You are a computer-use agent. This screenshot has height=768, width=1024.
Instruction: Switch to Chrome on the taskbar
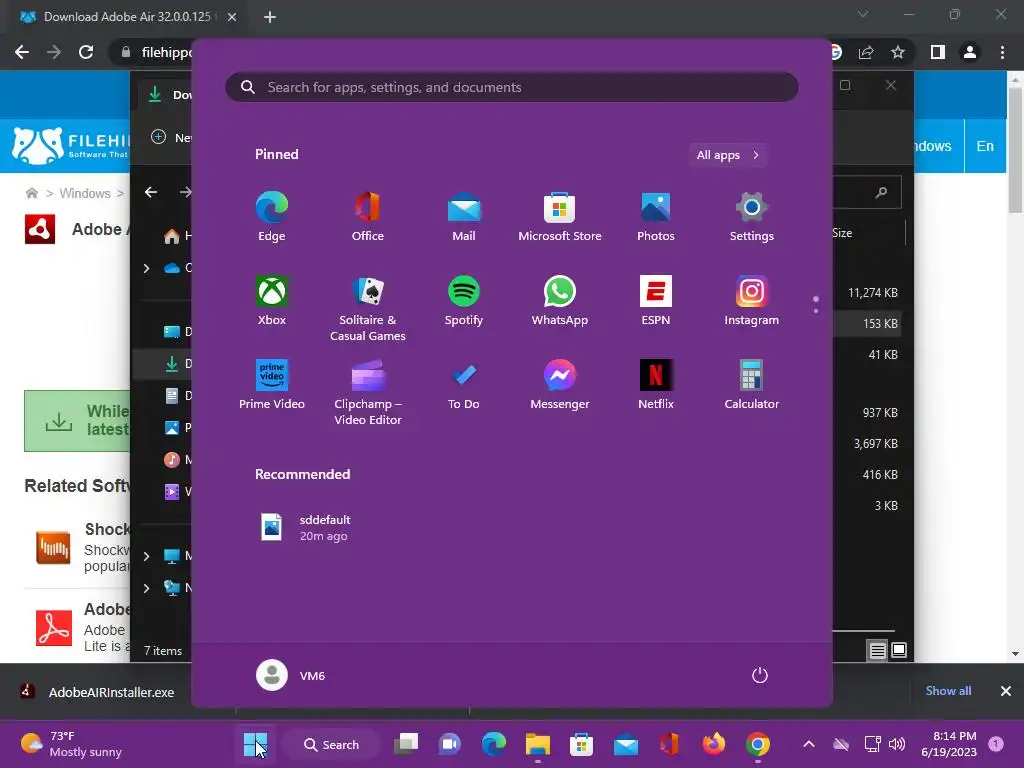pos(758,744)
